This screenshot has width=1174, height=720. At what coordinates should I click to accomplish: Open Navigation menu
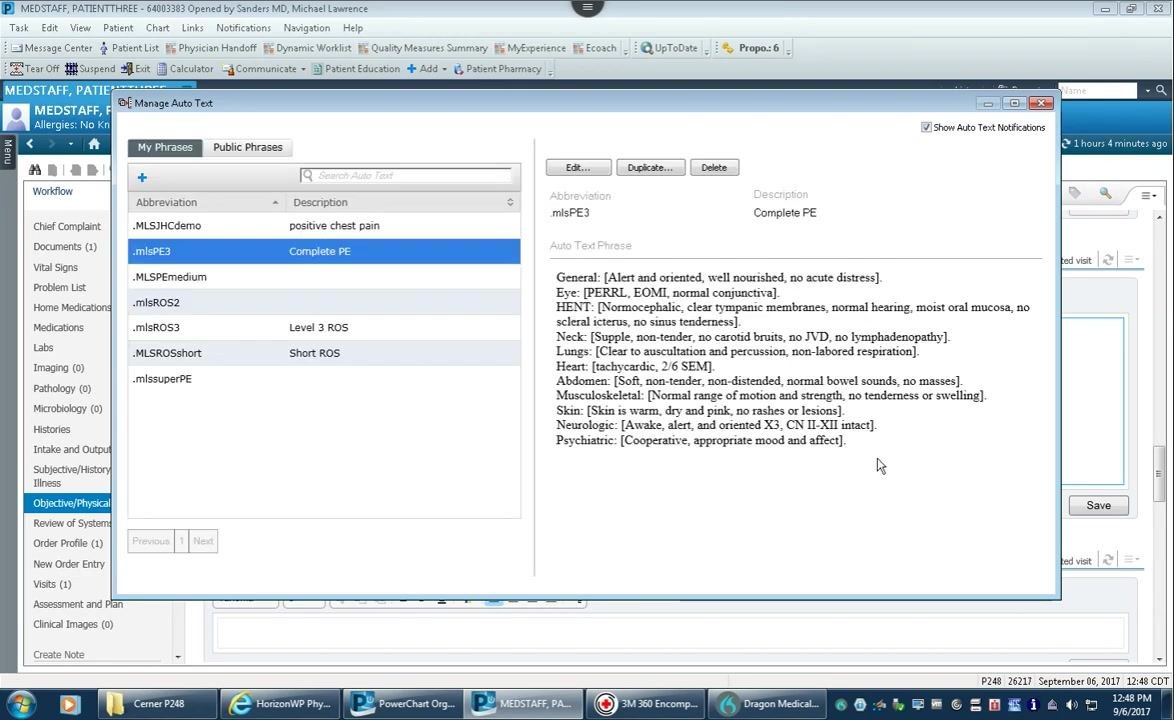tap(306, 28)
